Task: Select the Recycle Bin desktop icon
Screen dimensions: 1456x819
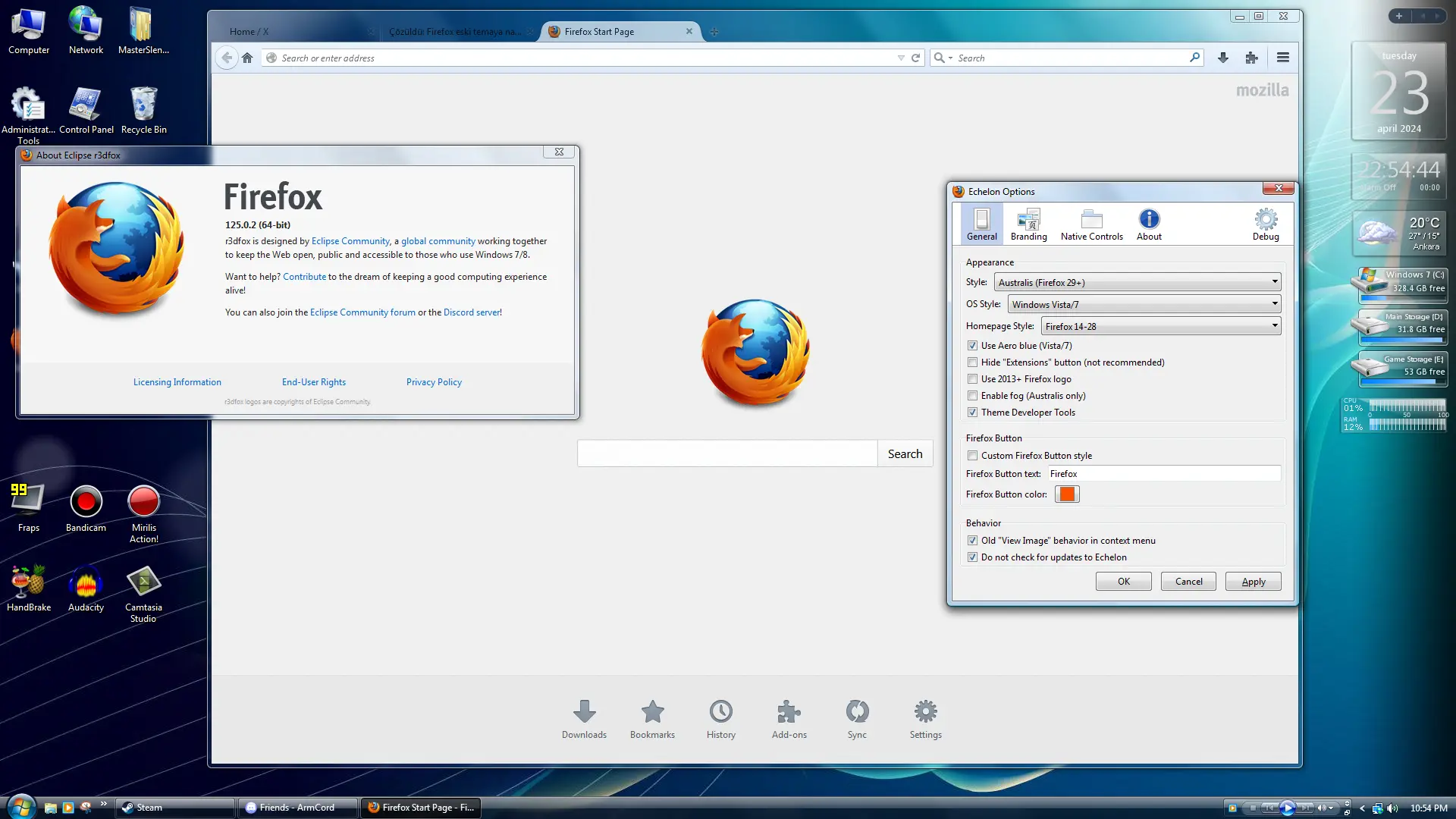Action: click(144, 111)
